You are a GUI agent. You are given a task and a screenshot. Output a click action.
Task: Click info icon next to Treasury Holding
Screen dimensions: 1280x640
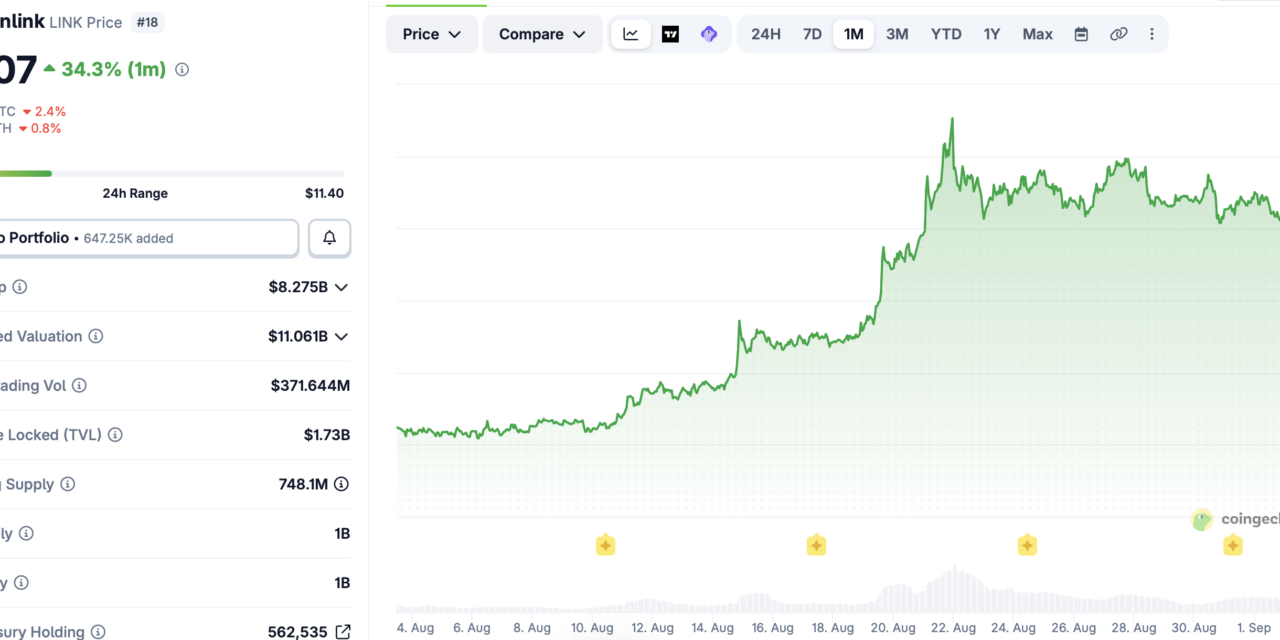[x=98, y=632]
